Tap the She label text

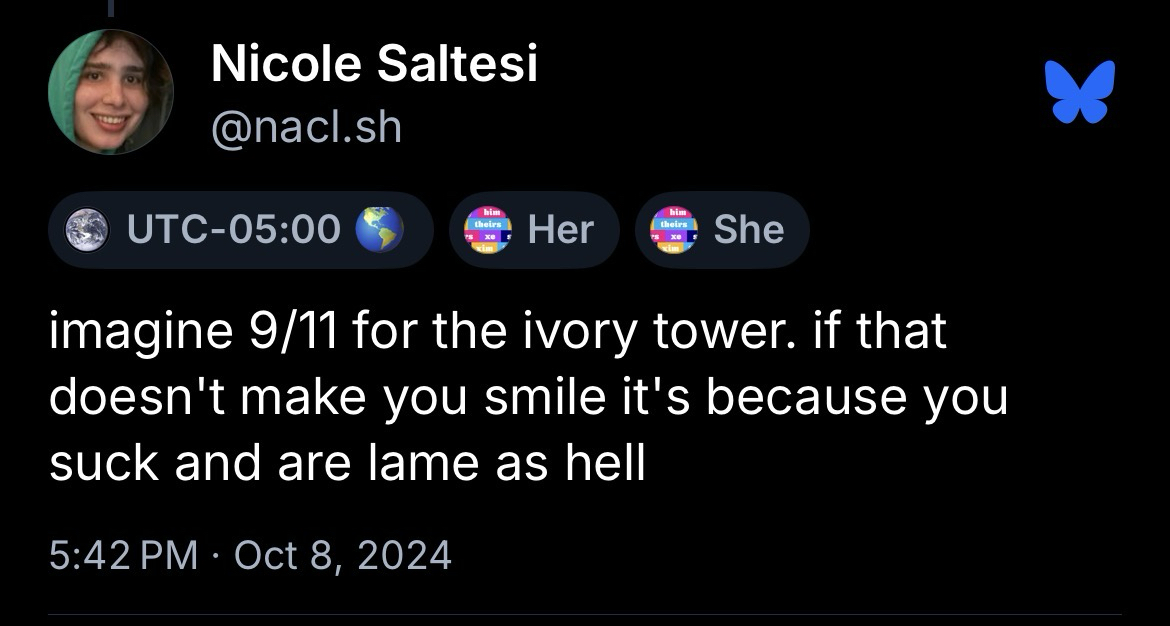748,230
